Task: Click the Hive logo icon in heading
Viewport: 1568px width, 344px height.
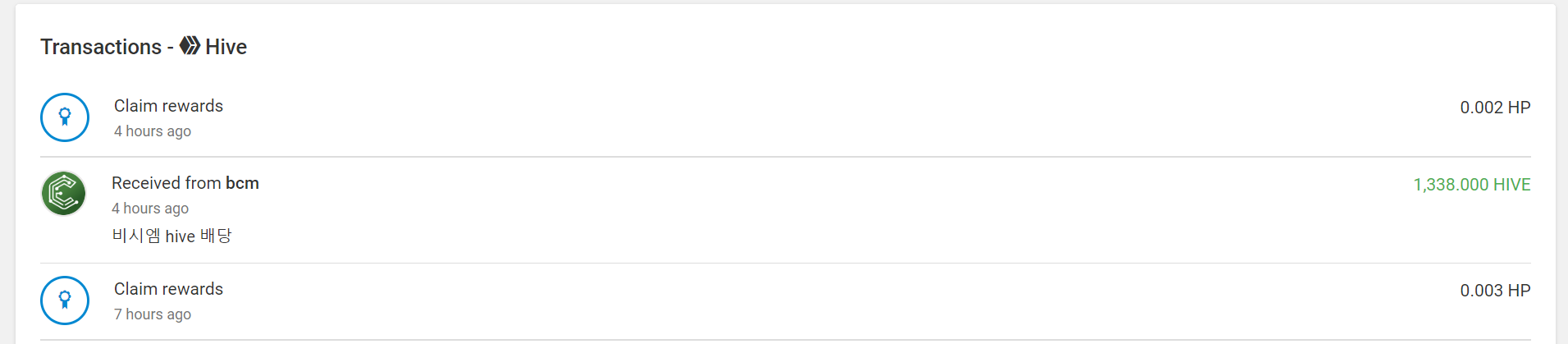Action: (x=190, y=46)
